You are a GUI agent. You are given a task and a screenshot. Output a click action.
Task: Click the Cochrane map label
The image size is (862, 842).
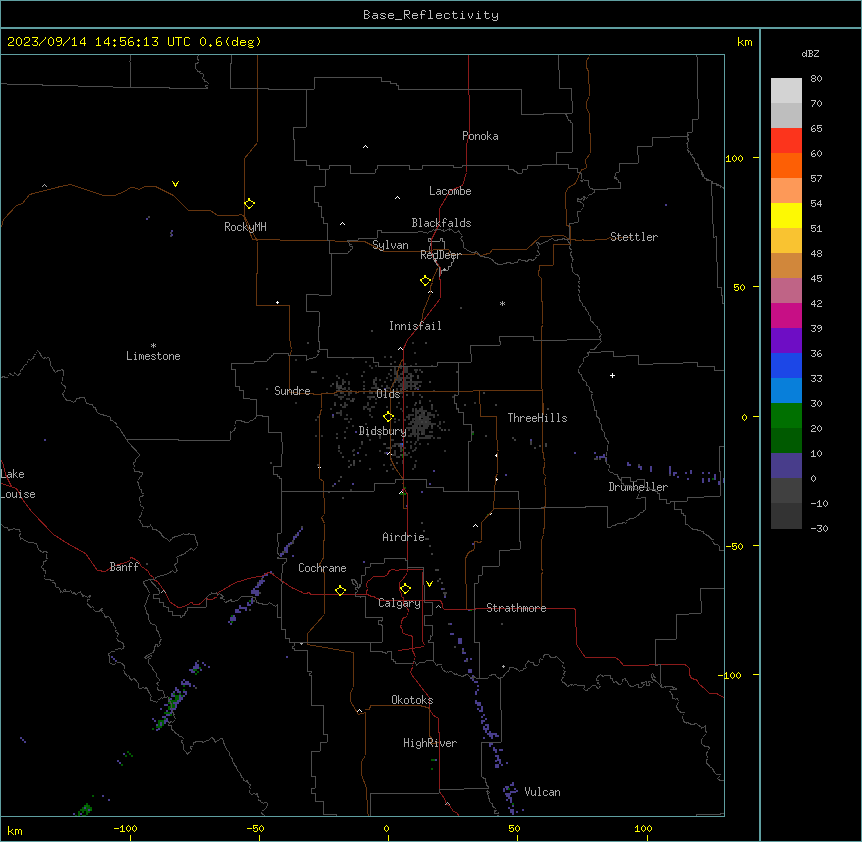pyautogui.click(x=322, y=568)
